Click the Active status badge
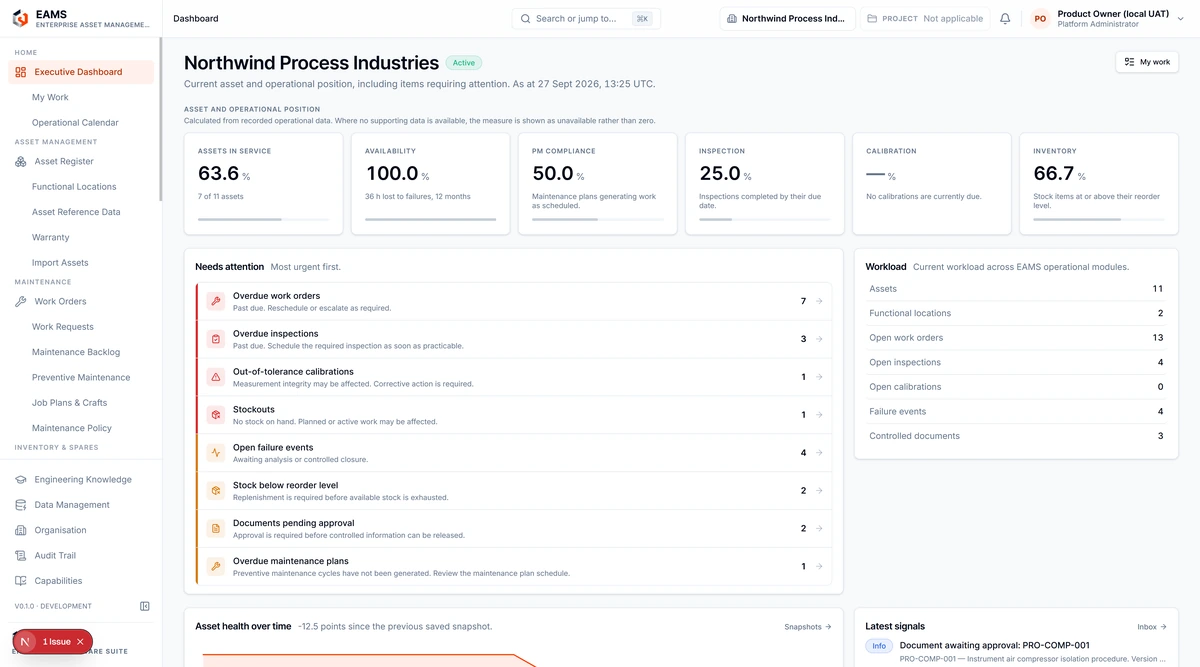 pos(464,63)
